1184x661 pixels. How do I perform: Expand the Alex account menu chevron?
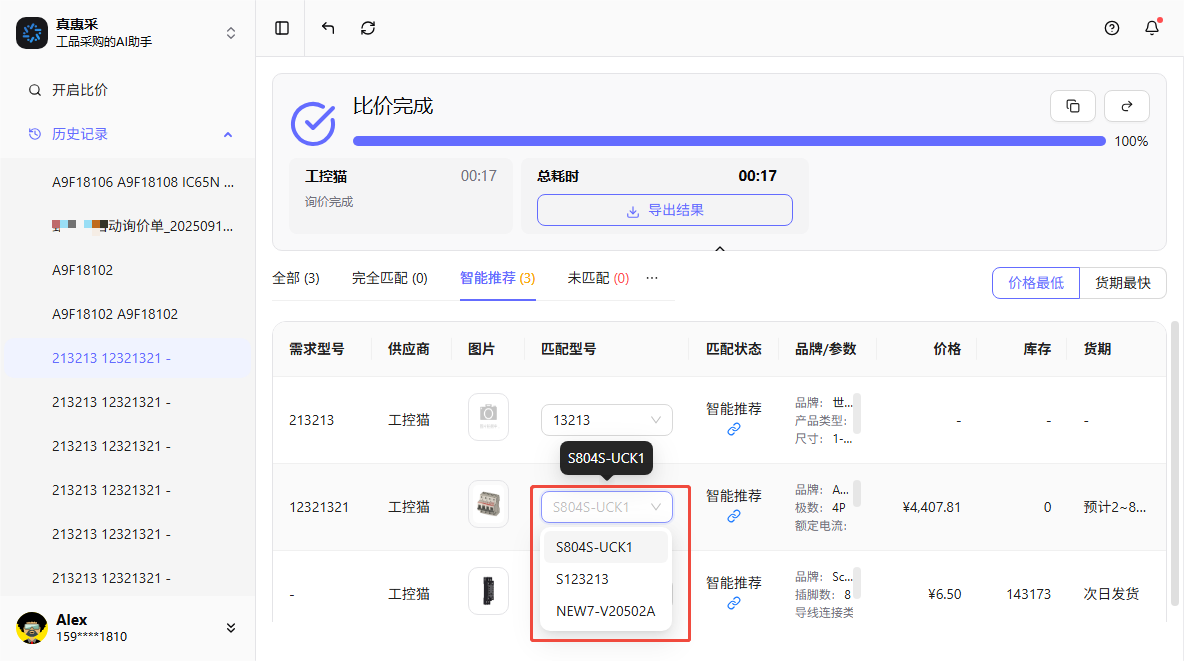tap(230, 628)
